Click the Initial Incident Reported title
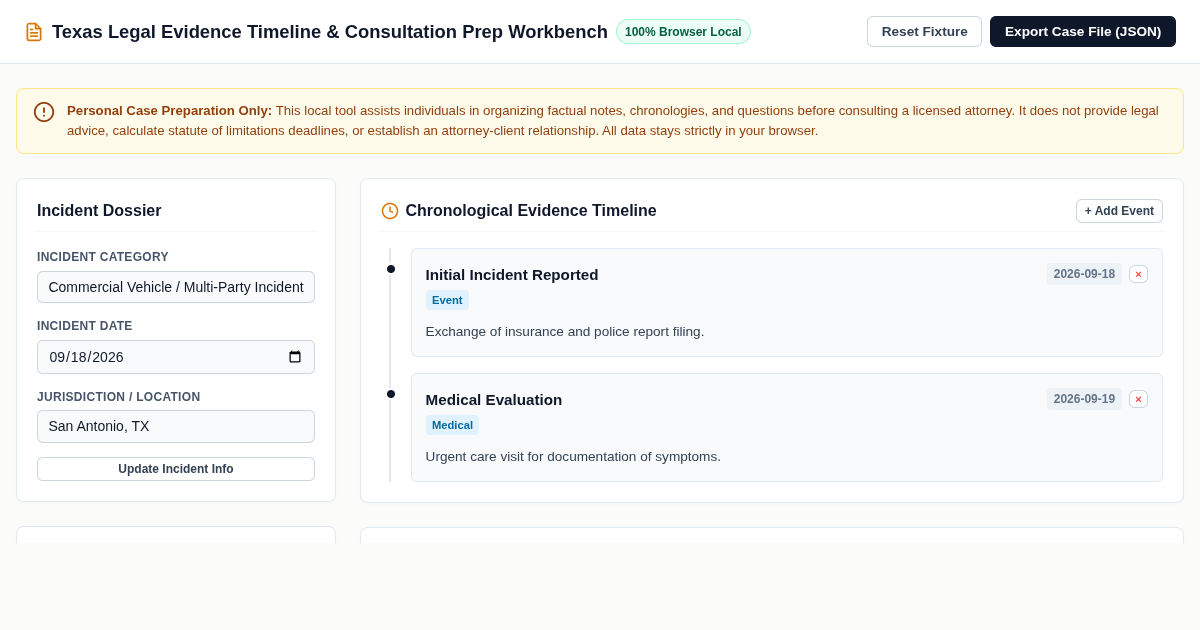 click(x=512, y=275)
